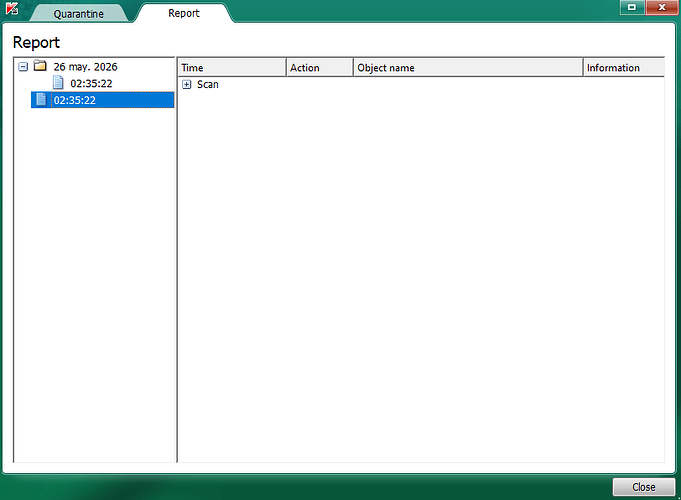Click the Kaspersky logo icon in title bar
Viewport: 681px width, 500px height.
pos(12,8)
